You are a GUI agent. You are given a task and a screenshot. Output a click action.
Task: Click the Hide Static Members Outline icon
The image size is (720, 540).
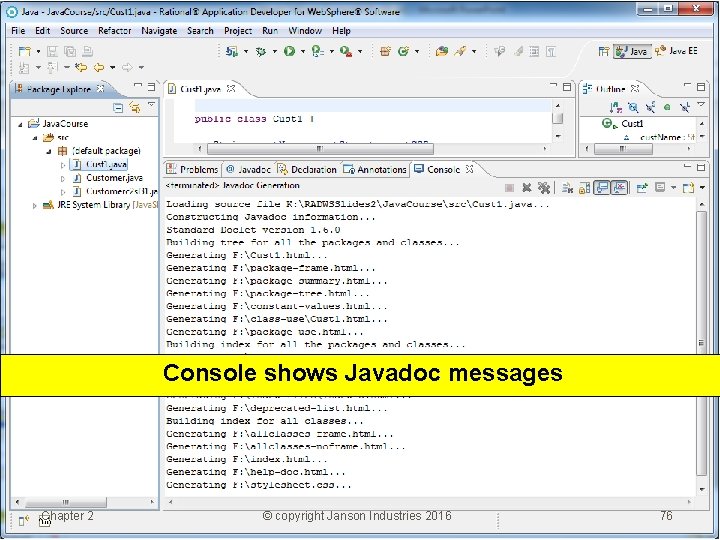tap(650, 108)
